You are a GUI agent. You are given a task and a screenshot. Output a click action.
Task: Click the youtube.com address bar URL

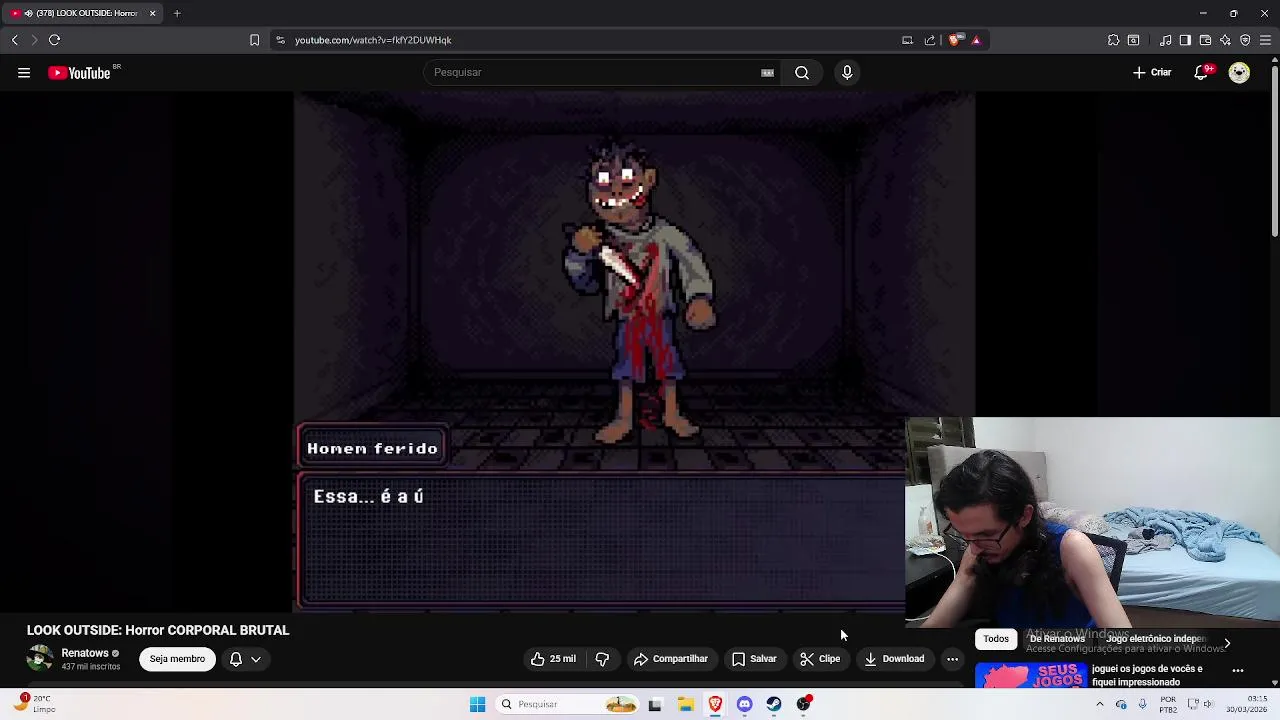click(373, 40)
